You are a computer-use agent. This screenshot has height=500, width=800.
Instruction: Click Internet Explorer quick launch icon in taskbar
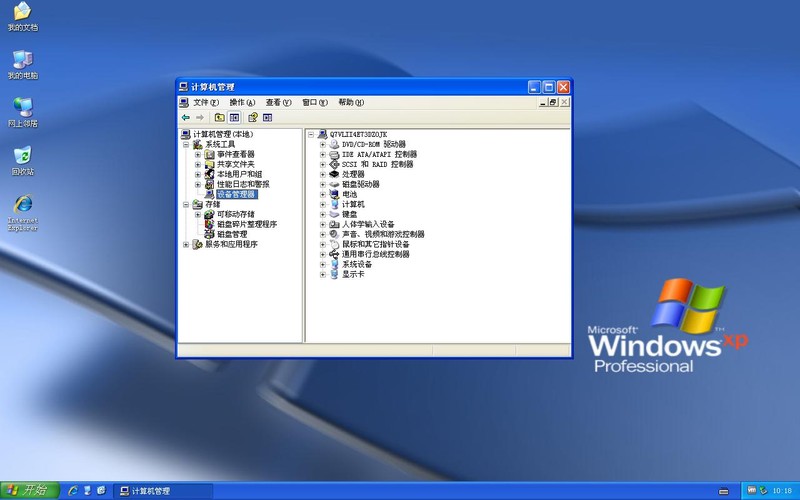coord(73,491)
